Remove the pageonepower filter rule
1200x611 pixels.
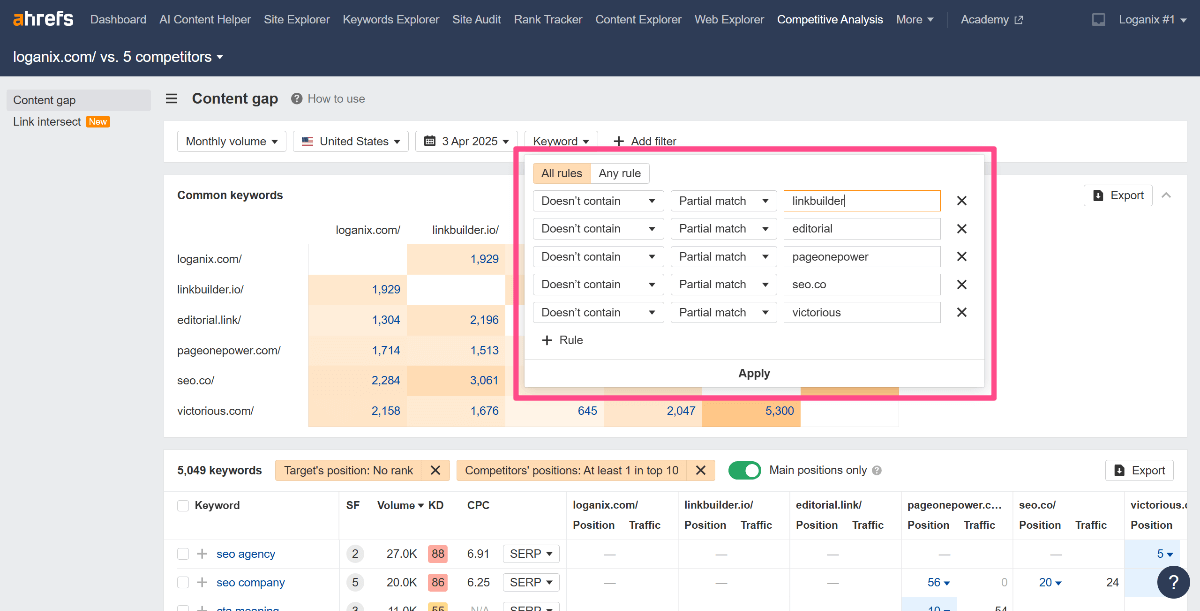(x=962, y=257)
